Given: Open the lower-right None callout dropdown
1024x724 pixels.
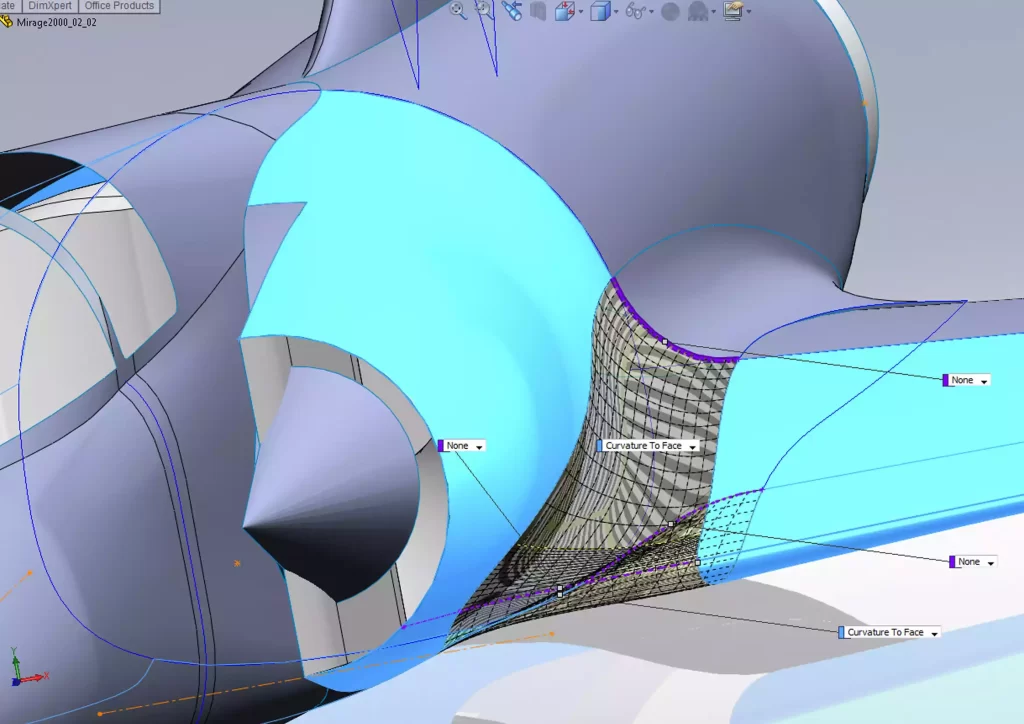Looking at the screenshot, I should pyautogui.click(x=991, y=563).
